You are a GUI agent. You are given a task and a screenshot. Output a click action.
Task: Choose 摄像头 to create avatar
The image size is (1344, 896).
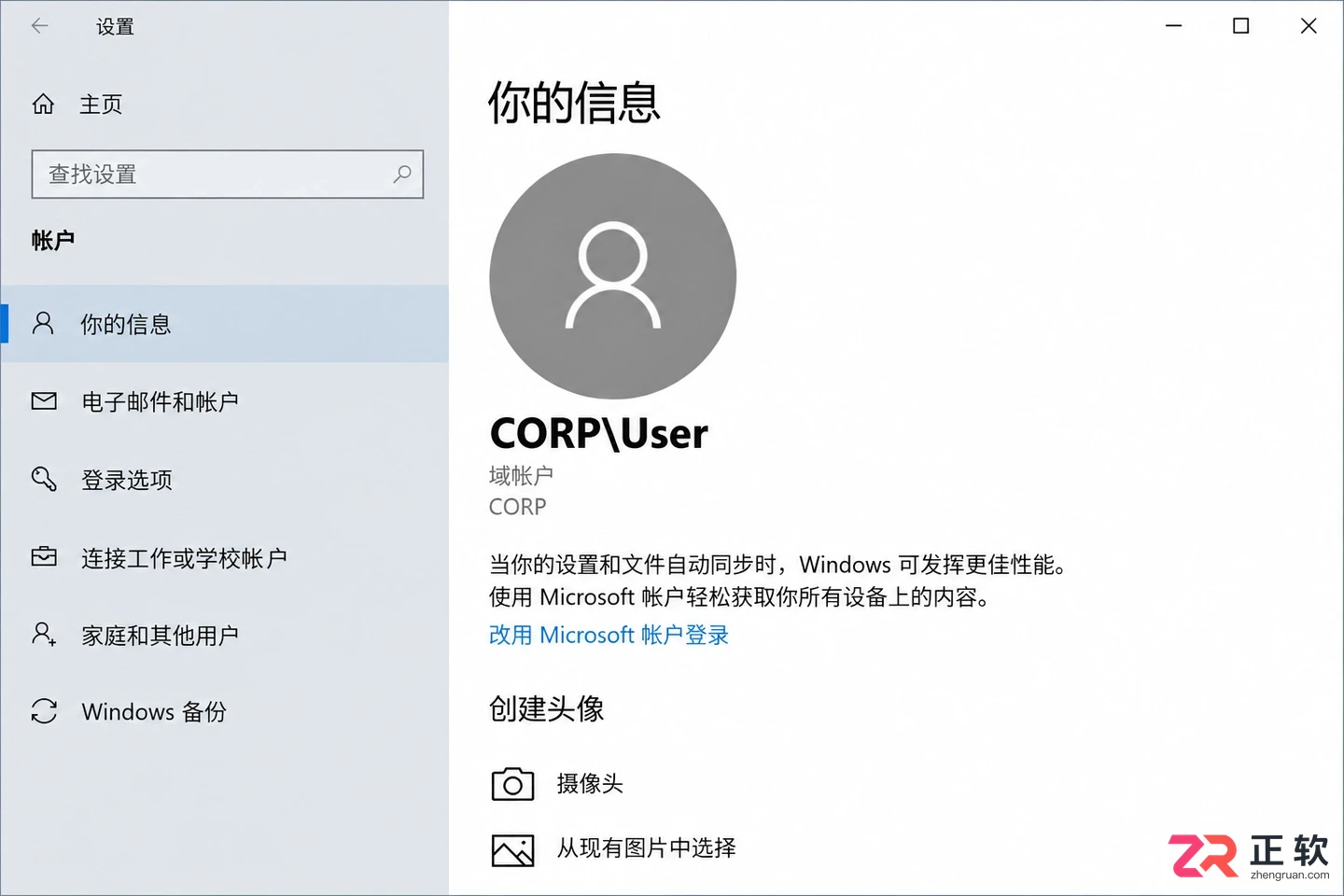pyautogui.click(x=590, y=784)
